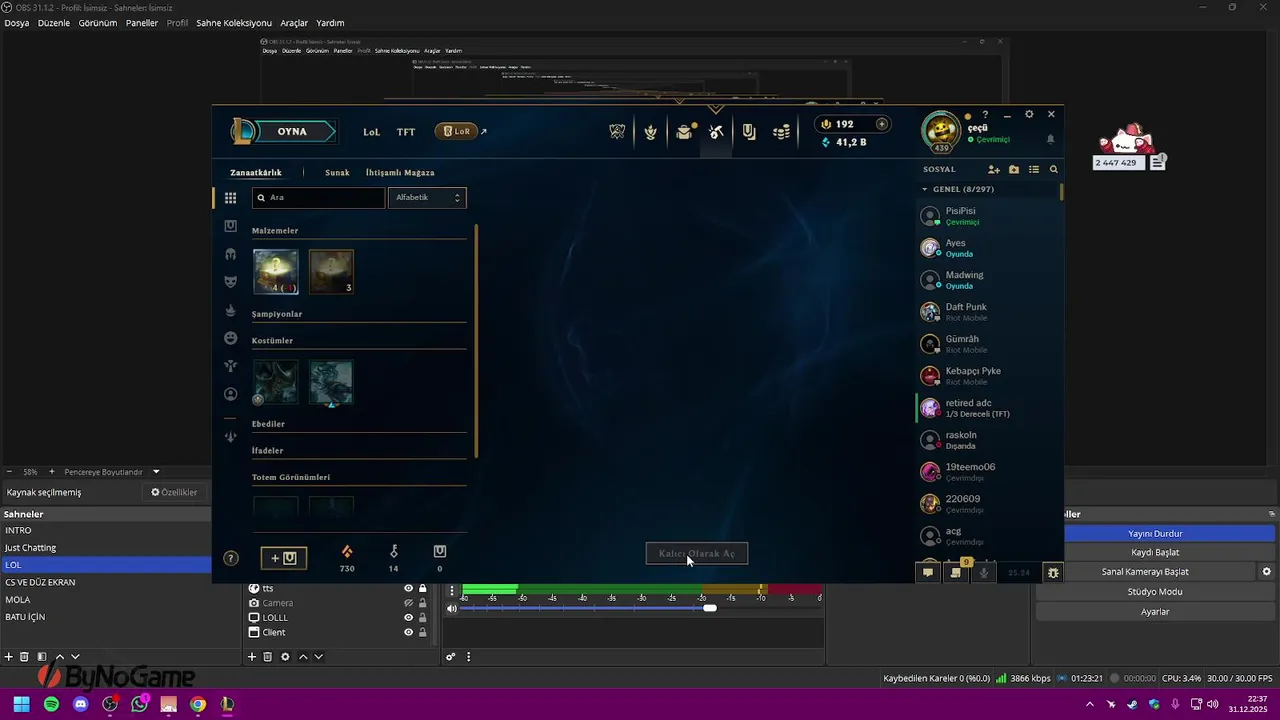
Task: Select the champion helmet category in loot sidebar
Action: 230,254
